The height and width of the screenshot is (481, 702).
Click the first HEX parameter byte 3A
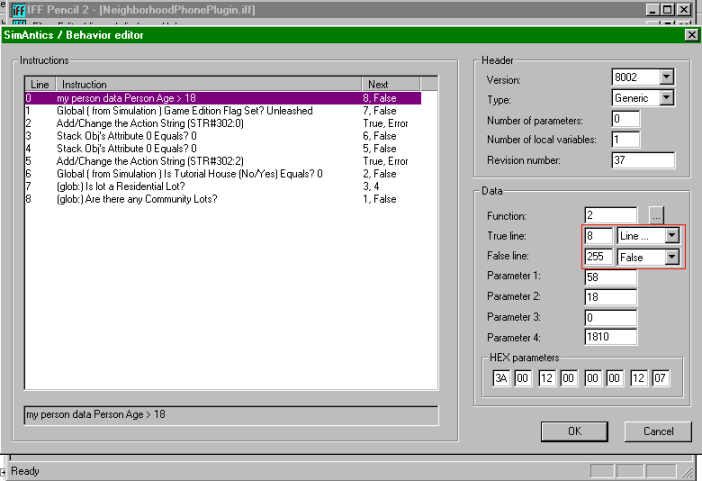(x=501, y=379)
